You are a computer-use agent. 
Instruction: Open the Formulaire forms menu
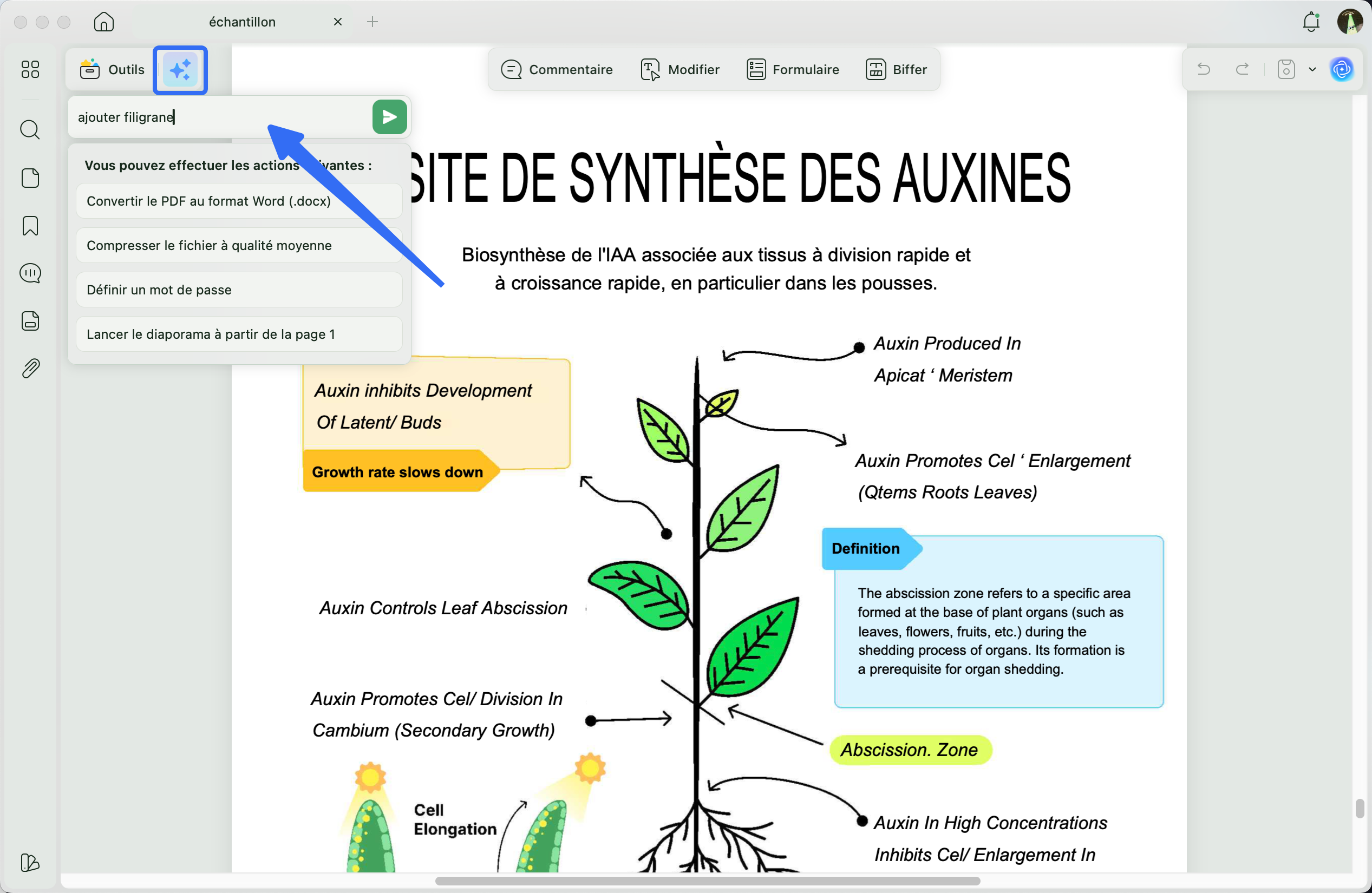click(x=793, y=69)
